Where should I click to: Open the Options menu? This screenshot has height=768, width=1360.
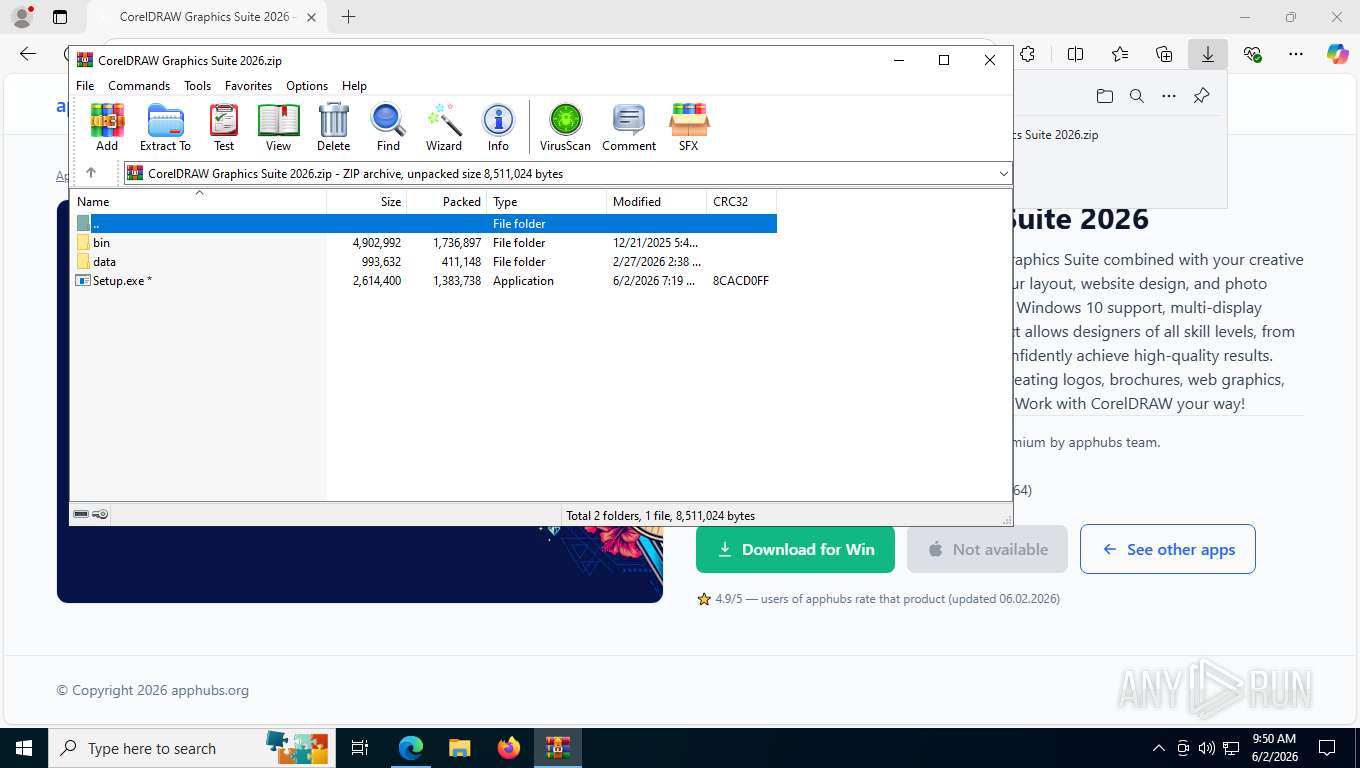pos(307,86)
